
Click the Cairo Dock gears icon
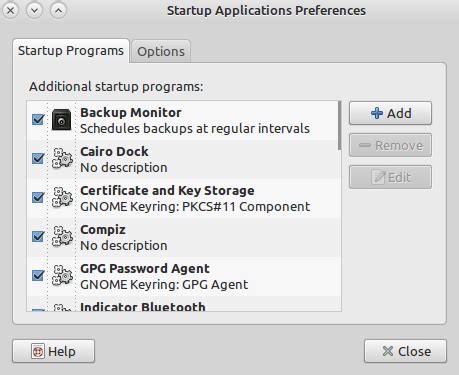(x=62, y=158)
